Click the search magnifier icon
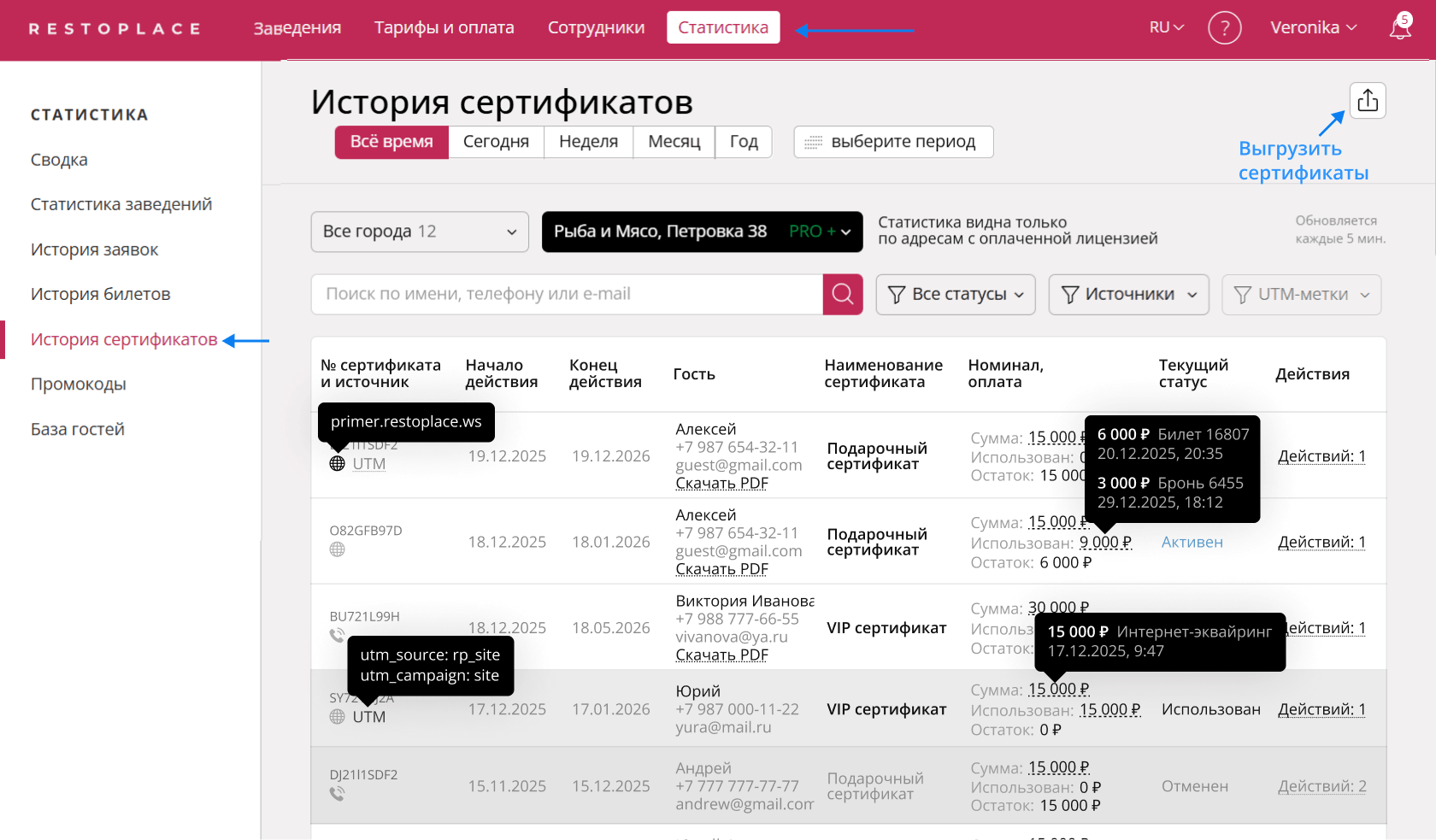Viewport: 1436px width, 840px height. click(843, 294)
